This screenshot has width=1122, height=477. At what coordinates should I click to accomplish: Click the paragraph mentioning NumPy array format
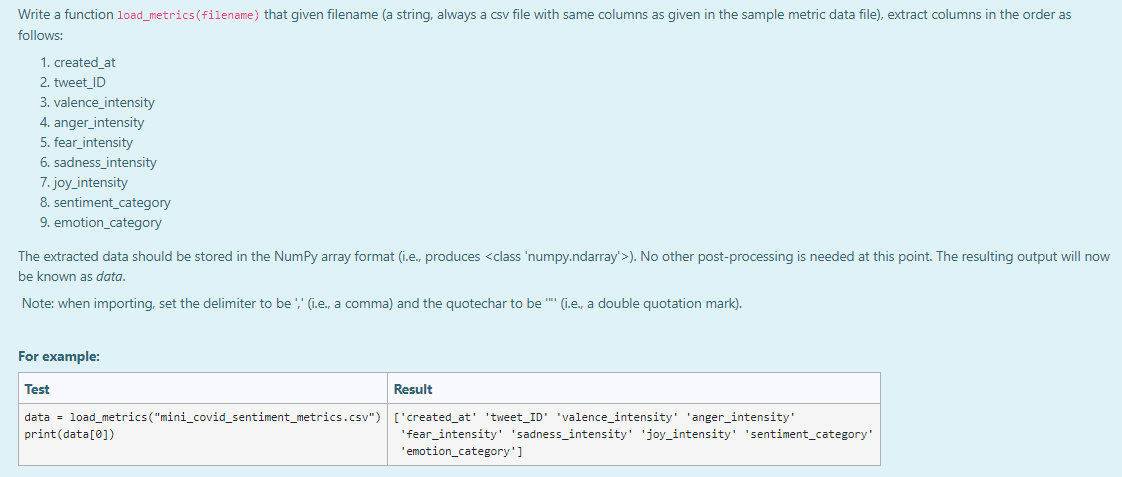tap(564, 265)
